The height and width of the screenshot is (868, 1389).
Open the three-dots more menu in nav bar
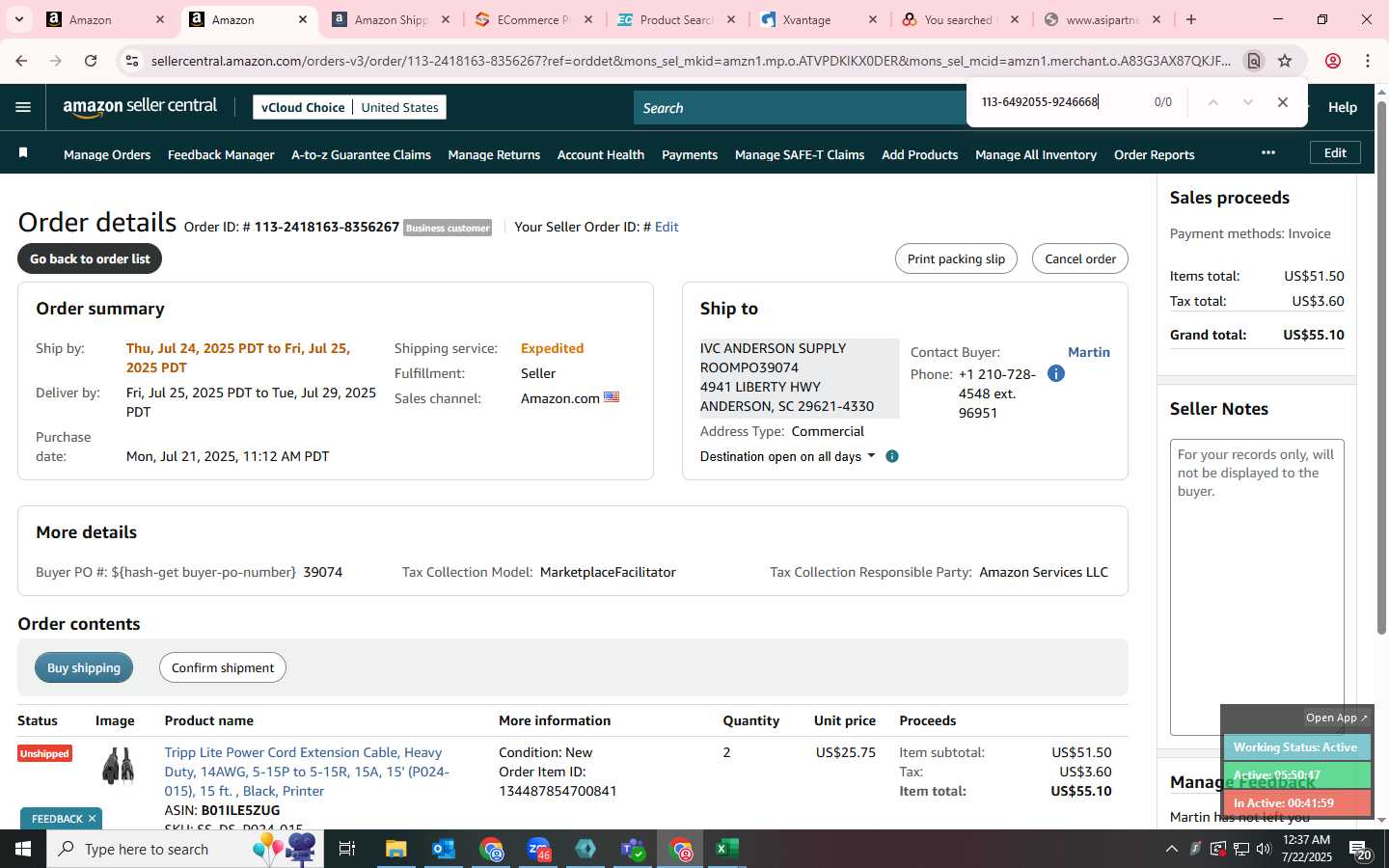1268,152
